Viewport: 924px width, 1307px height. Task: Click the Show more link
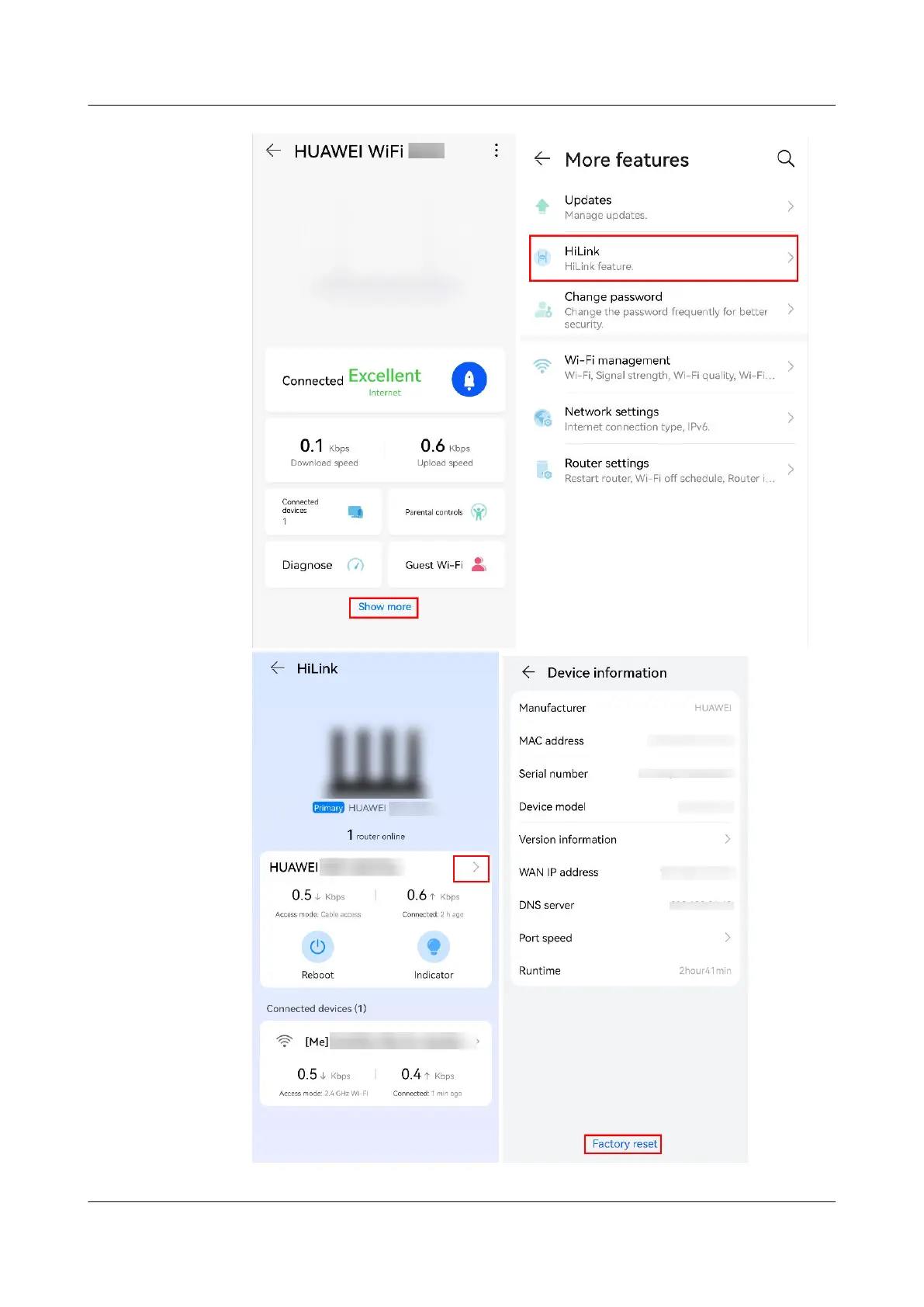click(384, 607)
